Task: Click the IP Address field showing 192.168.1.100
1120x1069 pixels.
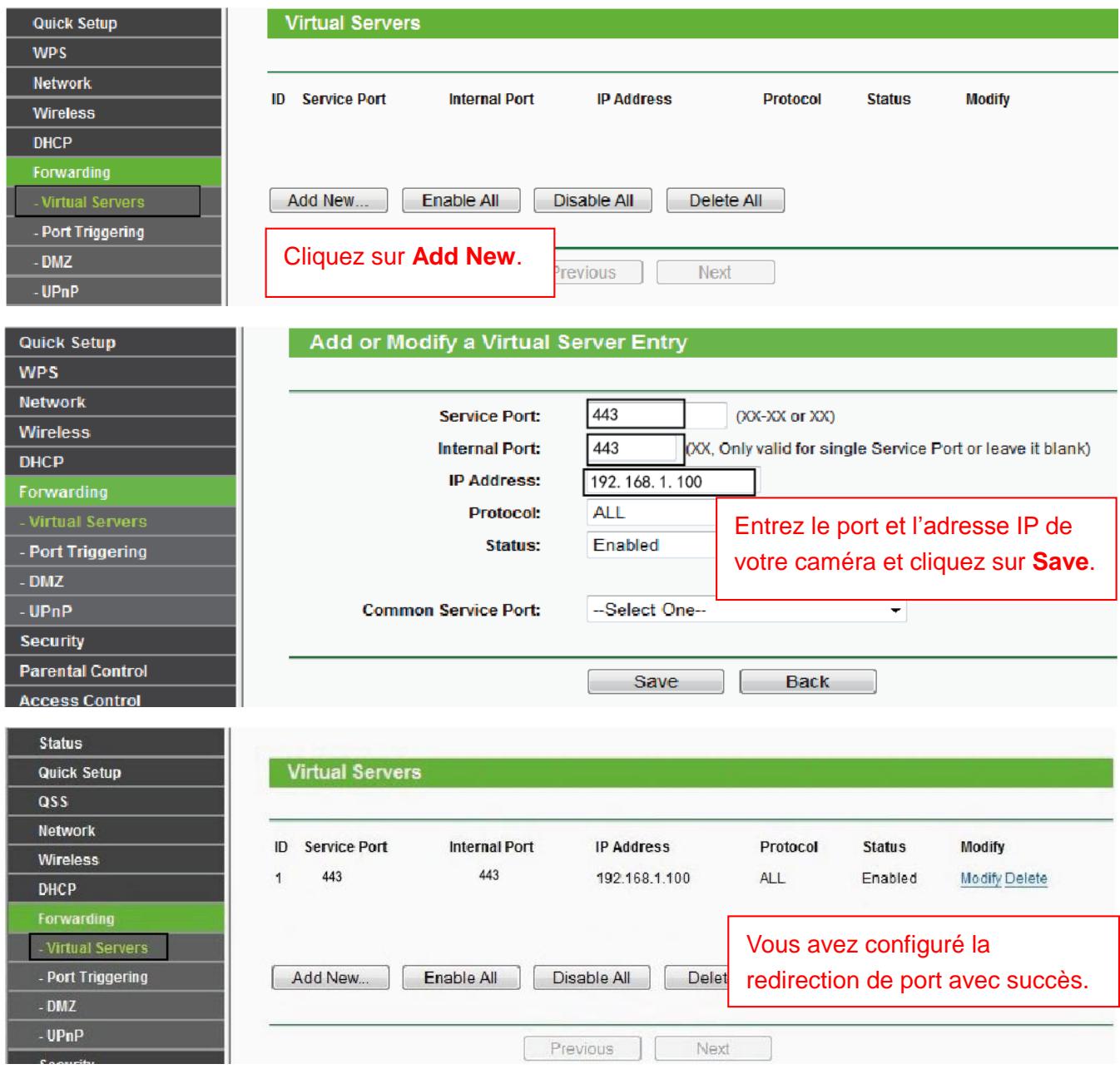Action: tap(672, 482)
